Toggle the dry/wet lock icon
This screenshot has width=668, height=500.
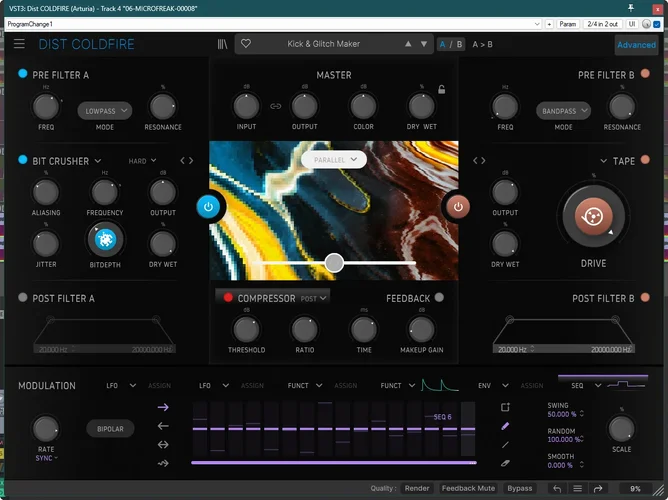pyautogui.click(x=441, y=90)
